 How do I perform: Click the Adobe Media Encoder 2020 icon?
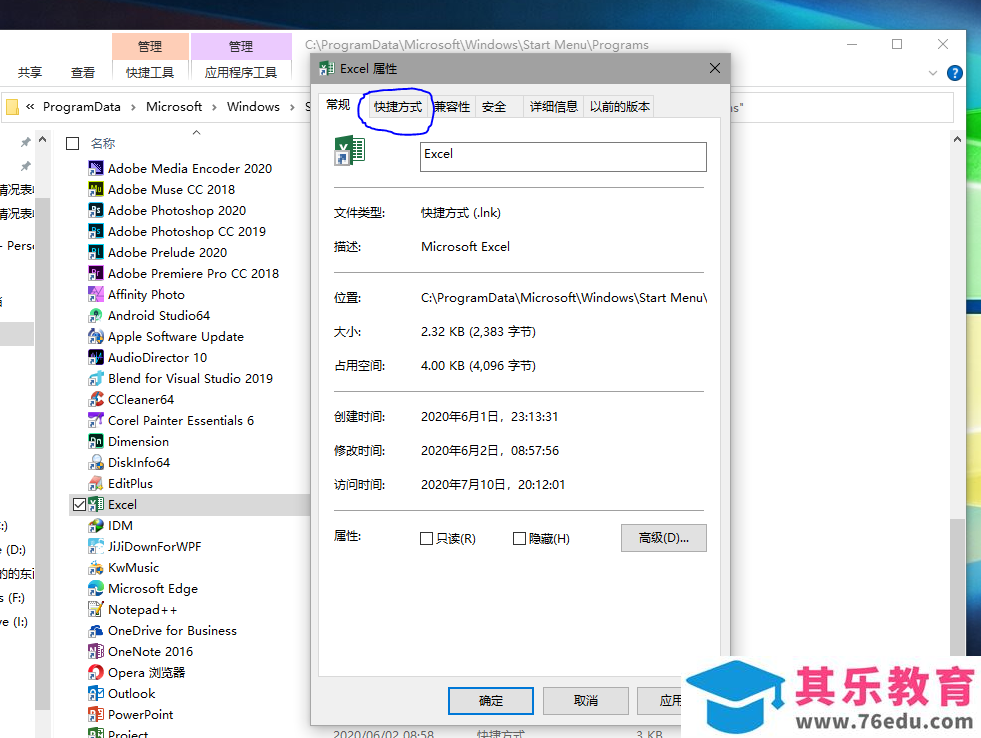pyautogui.click(x=96, y=168)
